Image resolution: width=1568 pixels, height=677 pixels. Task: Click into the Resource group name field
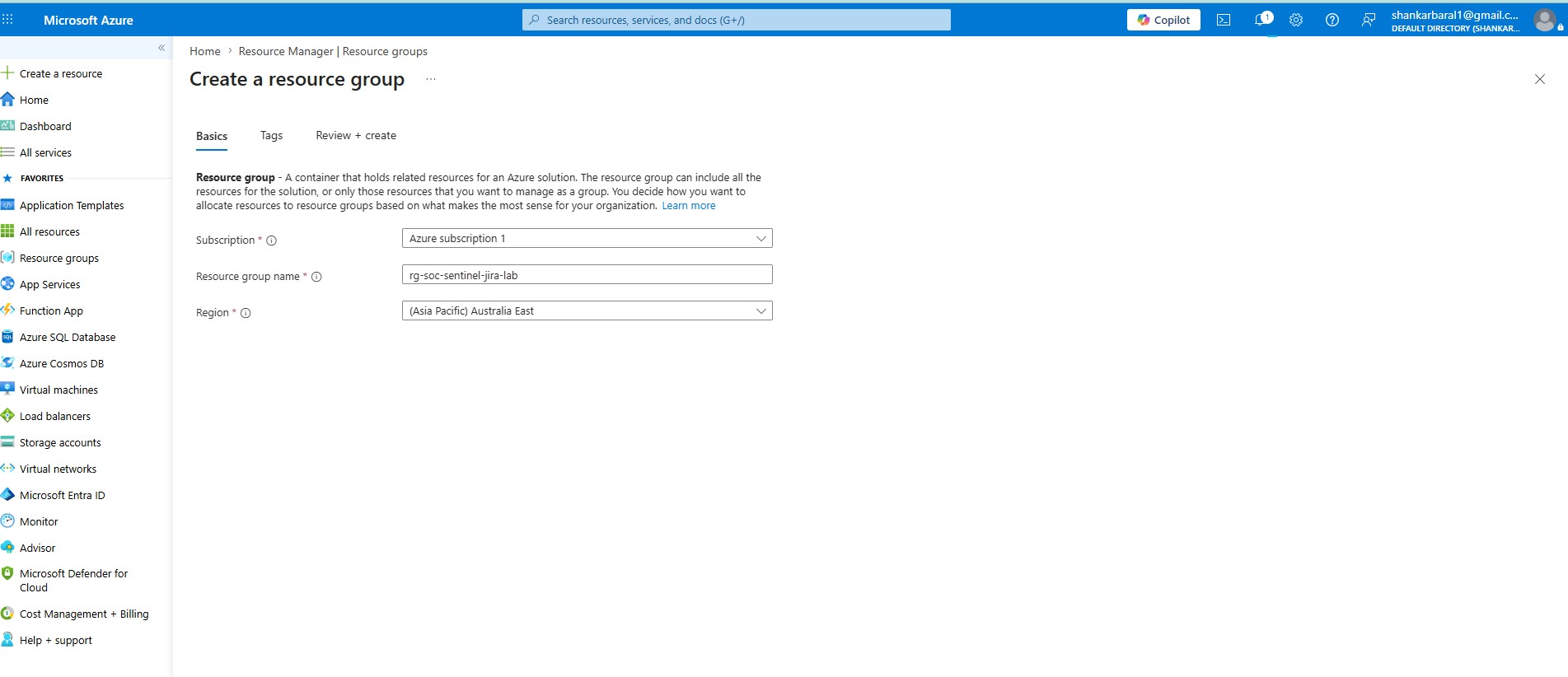[x=587, y=274]
